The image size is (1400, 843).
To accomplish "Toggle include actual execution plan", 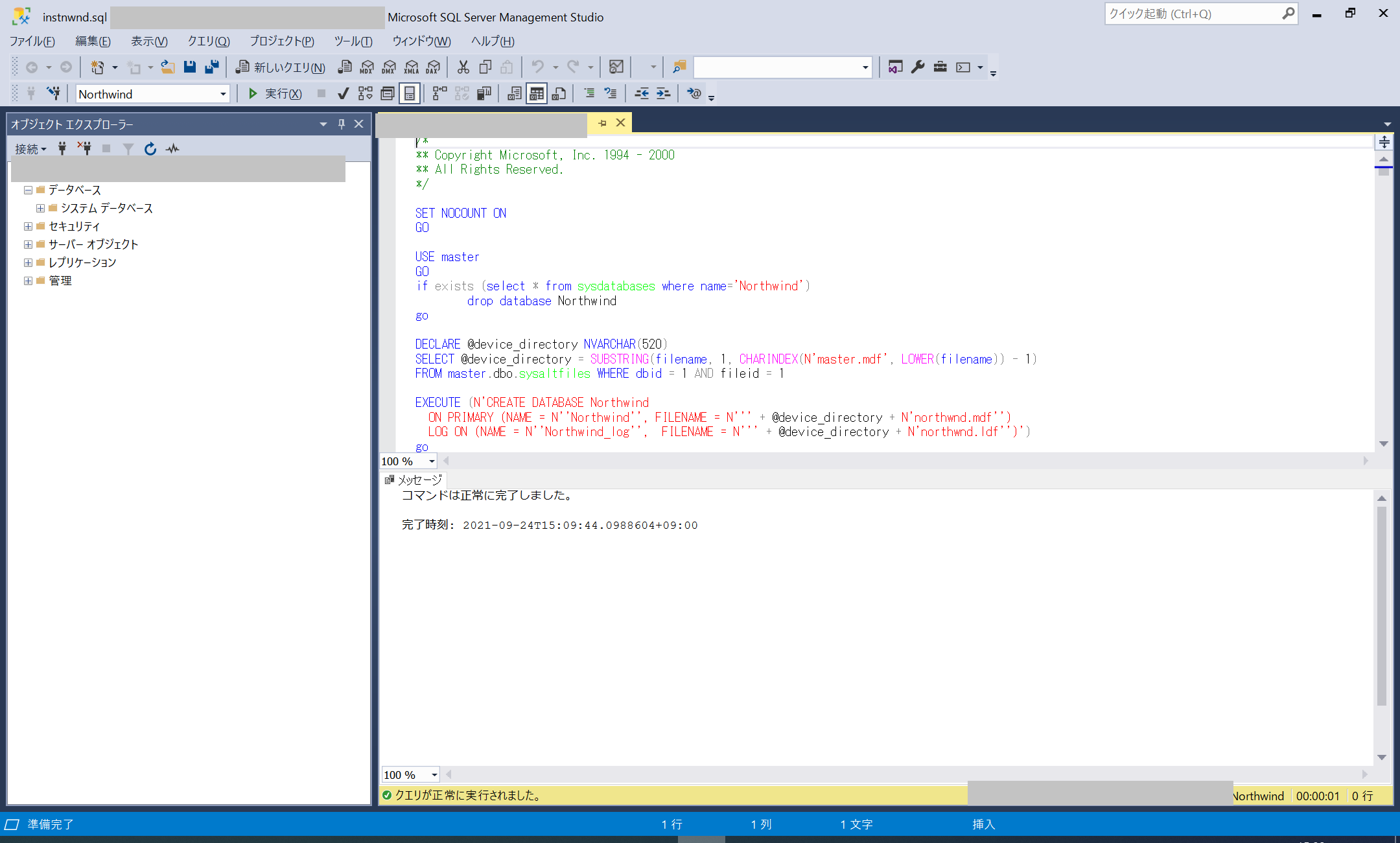I will click(x=439, y=93).
